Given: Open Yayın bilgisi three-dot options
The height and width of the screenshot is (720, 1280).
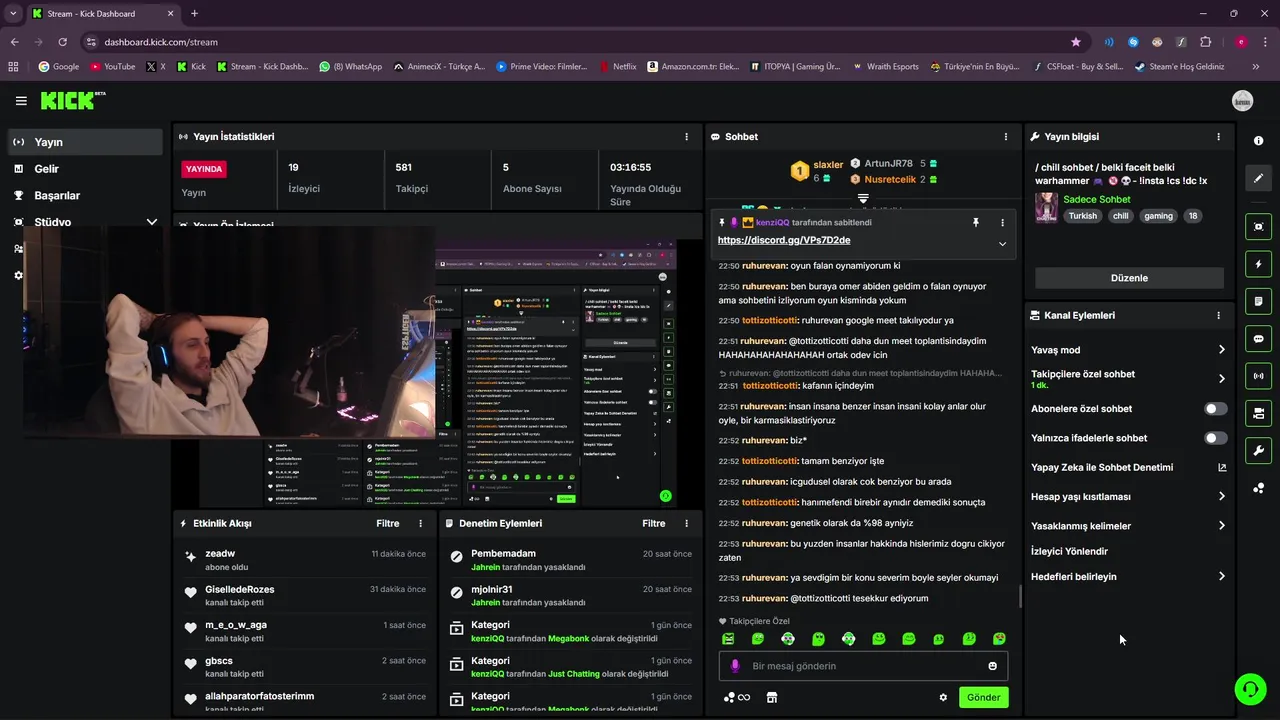Looking at the screenshot, I should [1218, 137].
